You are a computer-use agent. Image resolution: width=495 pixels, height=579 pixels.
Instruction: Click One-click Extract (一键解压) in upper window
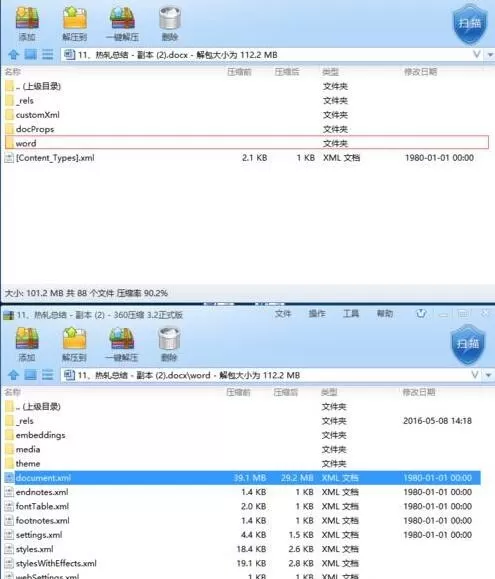tap(122, 22)
